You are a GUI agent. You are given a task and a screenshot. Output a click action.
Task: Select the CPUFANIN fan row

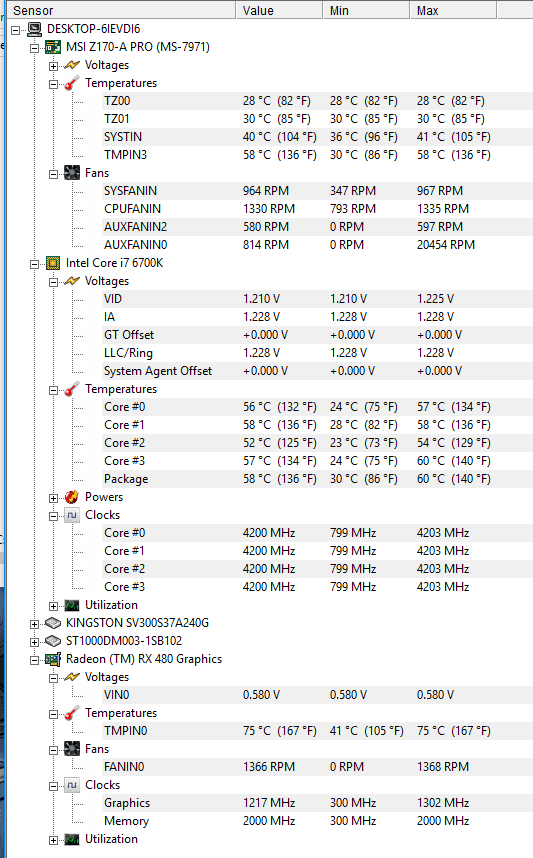coord(309,209)
